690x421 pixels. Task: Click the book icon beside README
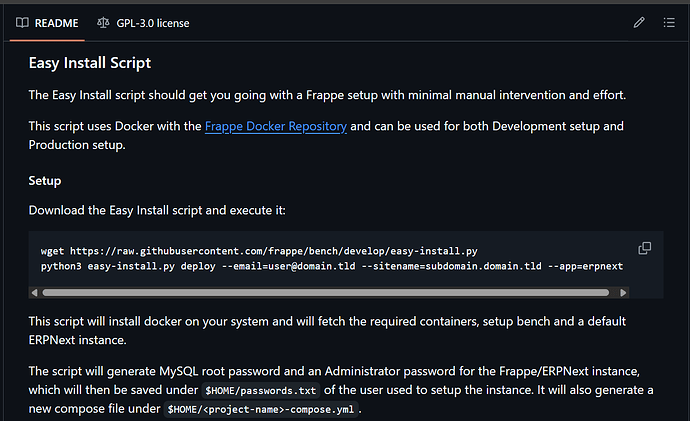pyautogui.click(x=22, y=22)
